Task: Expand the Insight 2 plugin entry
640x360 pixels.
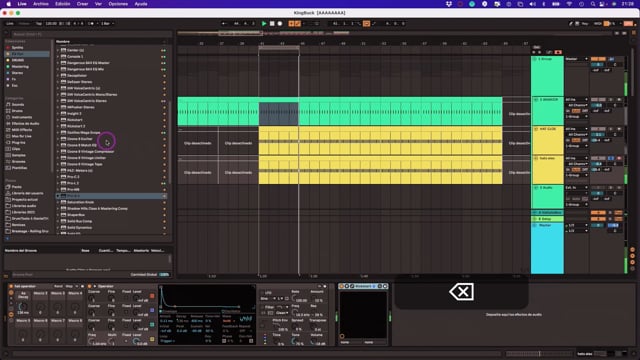Action: [x=58, y=113]
